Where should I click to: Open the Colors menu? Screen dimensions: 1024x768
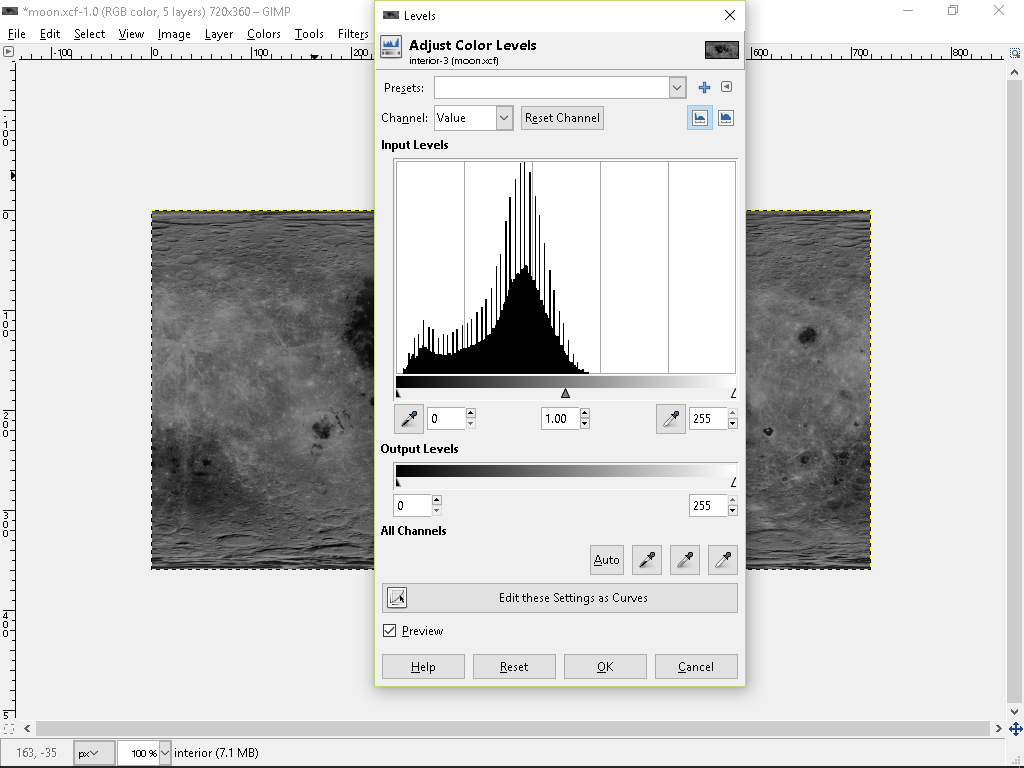[263, 33]
